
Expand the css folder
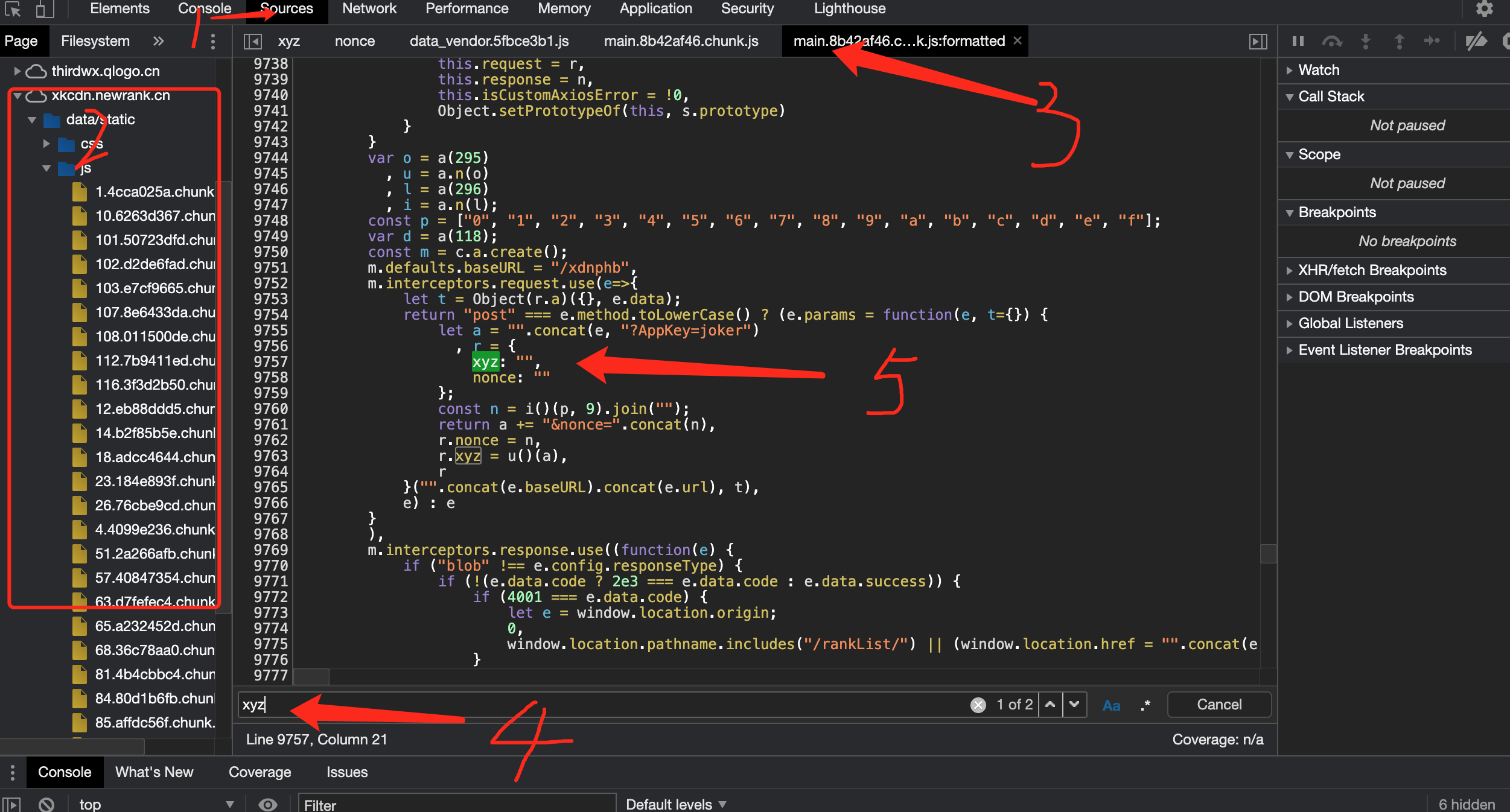point(46,144)
